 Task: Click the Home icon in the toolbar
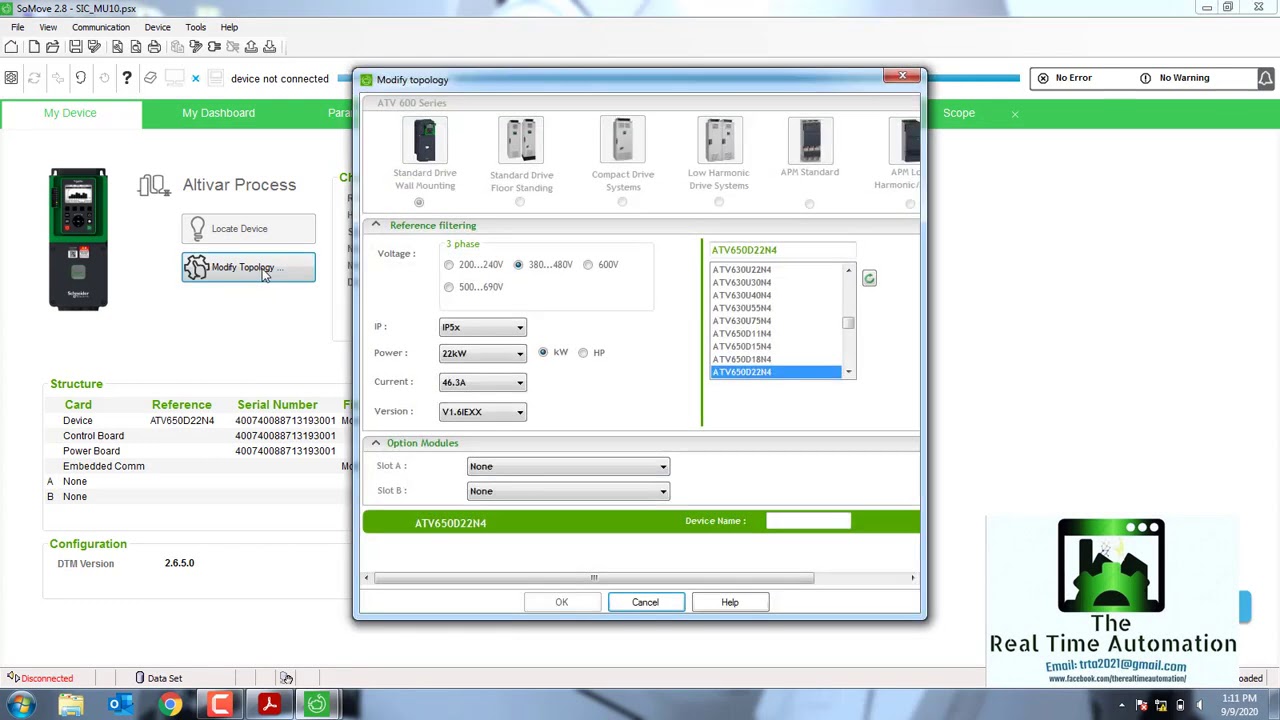[11, 47]
